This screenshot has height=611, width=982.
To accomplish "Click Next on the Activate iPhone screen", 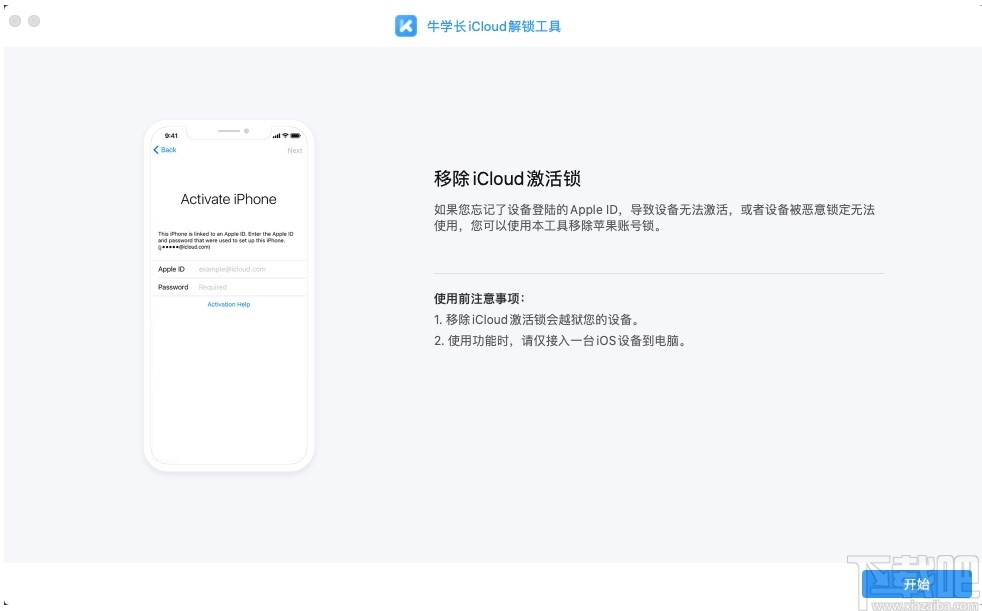I will 295,150.
